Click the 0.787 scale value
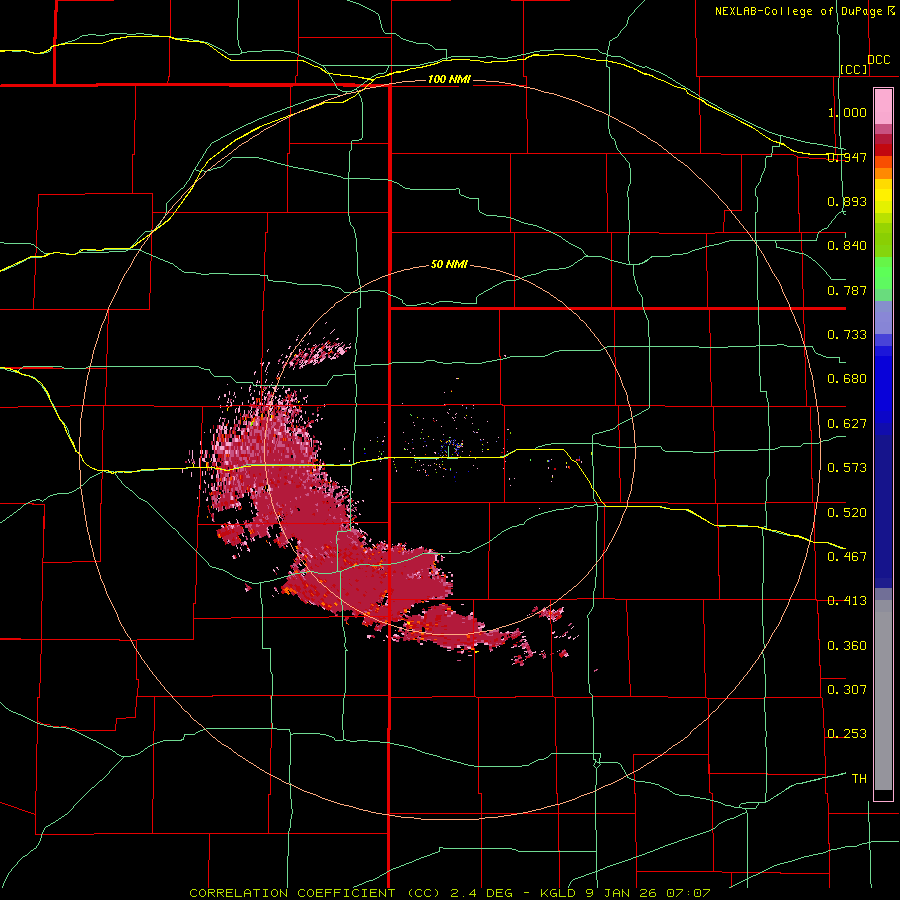Viewport: 900px width, 900px height. point(847,290)
